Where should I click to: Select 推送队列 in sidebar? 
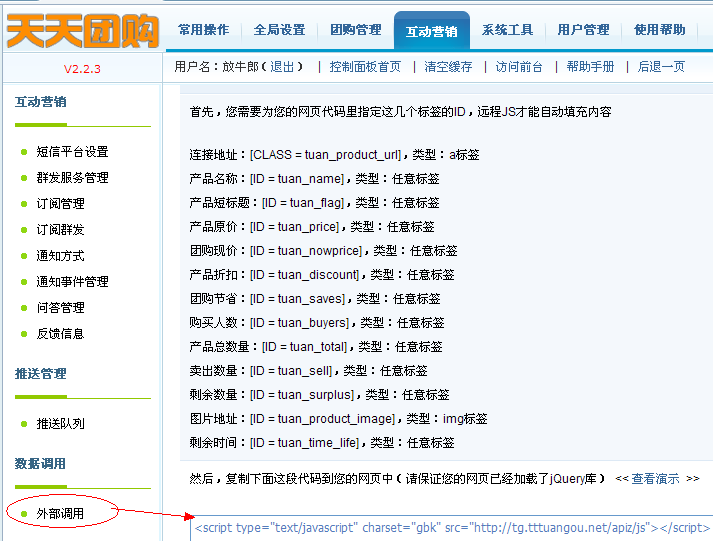pyautogui.click(x=60, y=424)
